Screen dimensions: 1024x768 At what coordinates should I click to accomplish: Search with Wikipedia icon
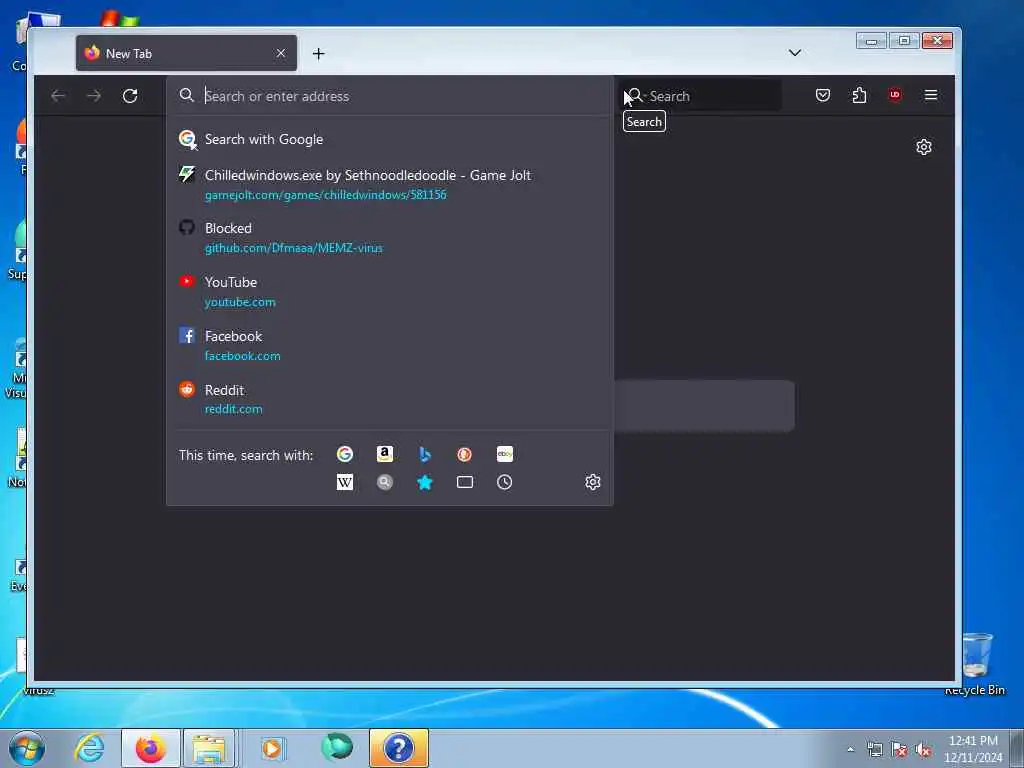pos(345,482)
